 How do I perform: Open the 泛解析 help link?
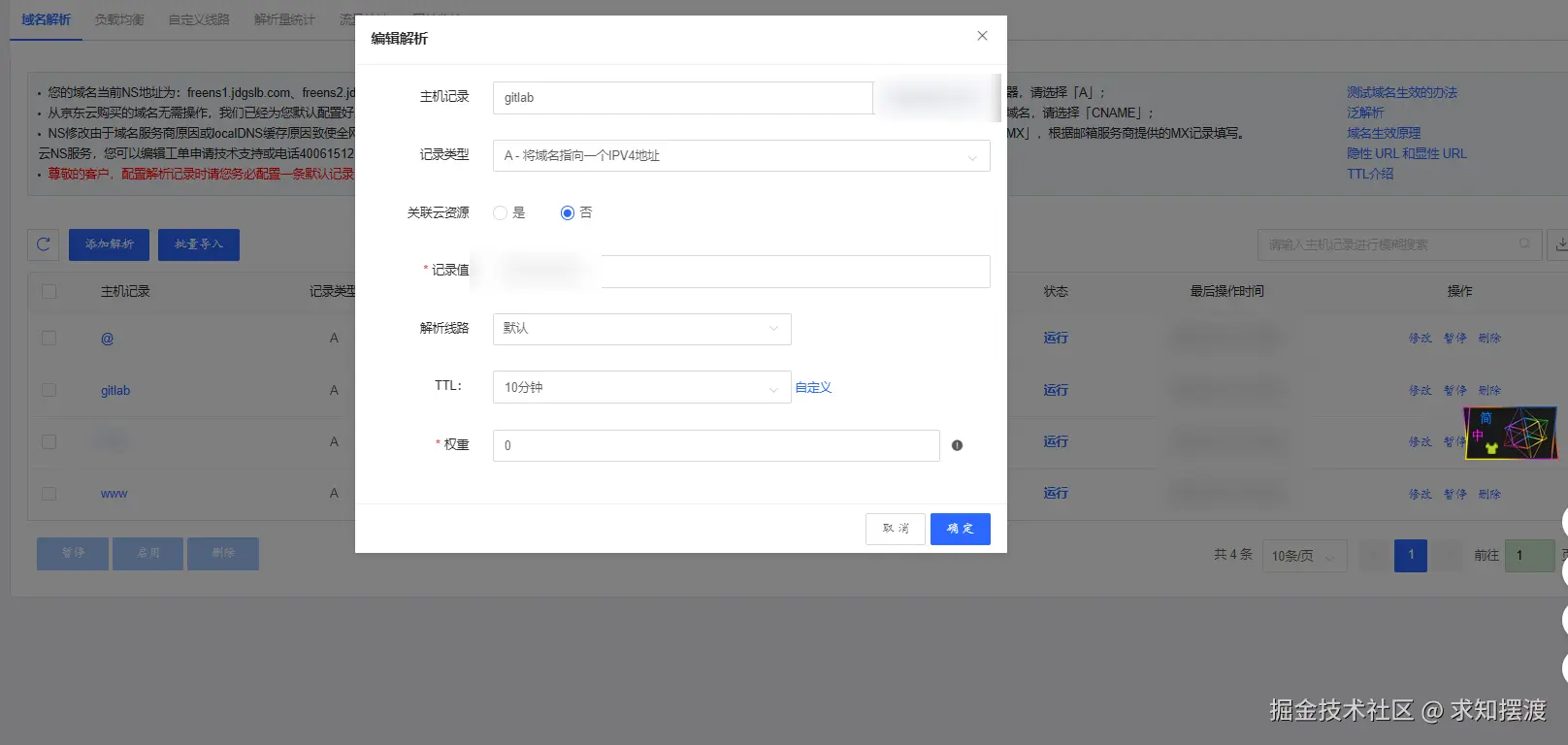(1365, 113)
